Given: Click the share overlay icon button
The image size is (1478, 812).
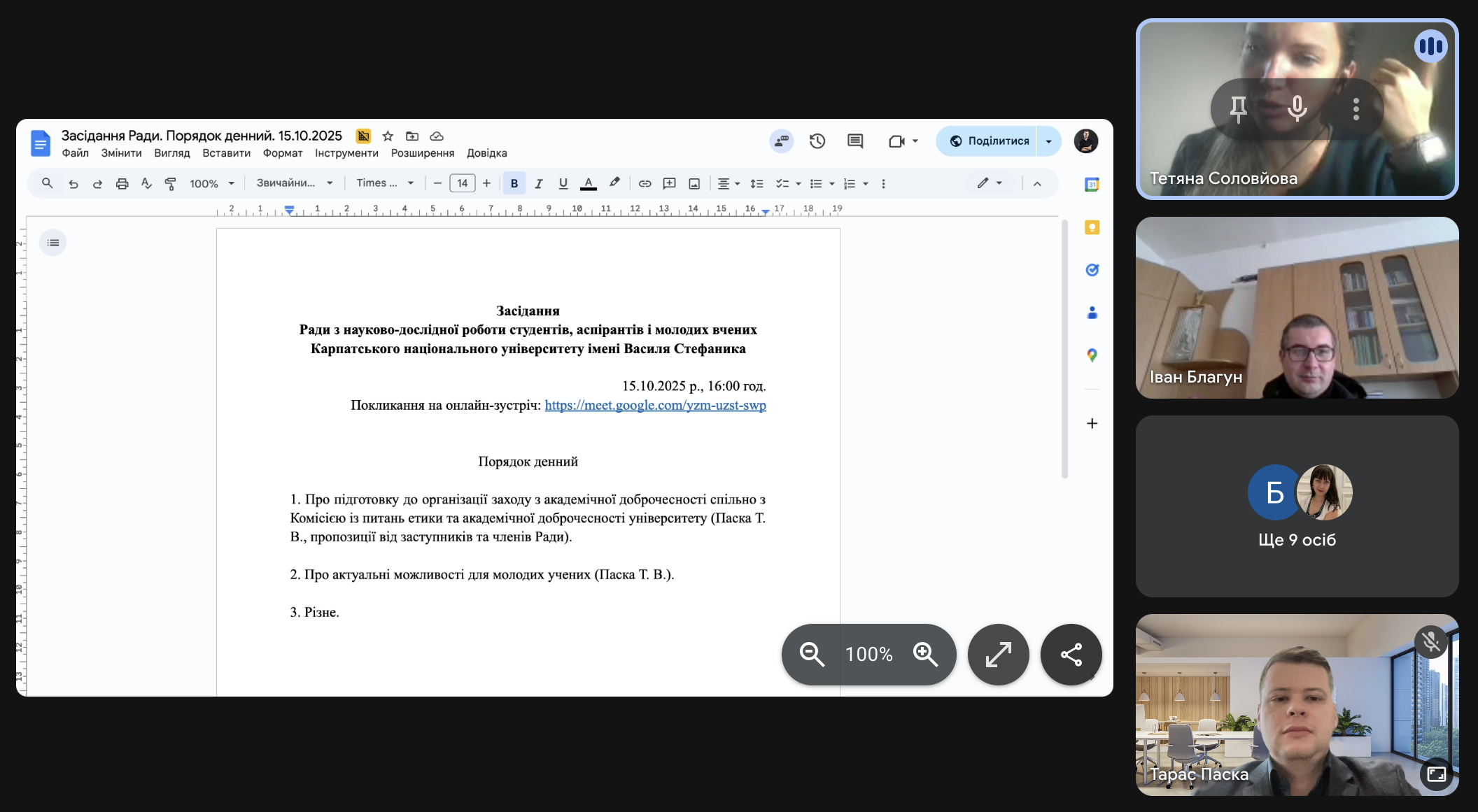Looking at the screenshot, I should click(x=1071, y=655).
